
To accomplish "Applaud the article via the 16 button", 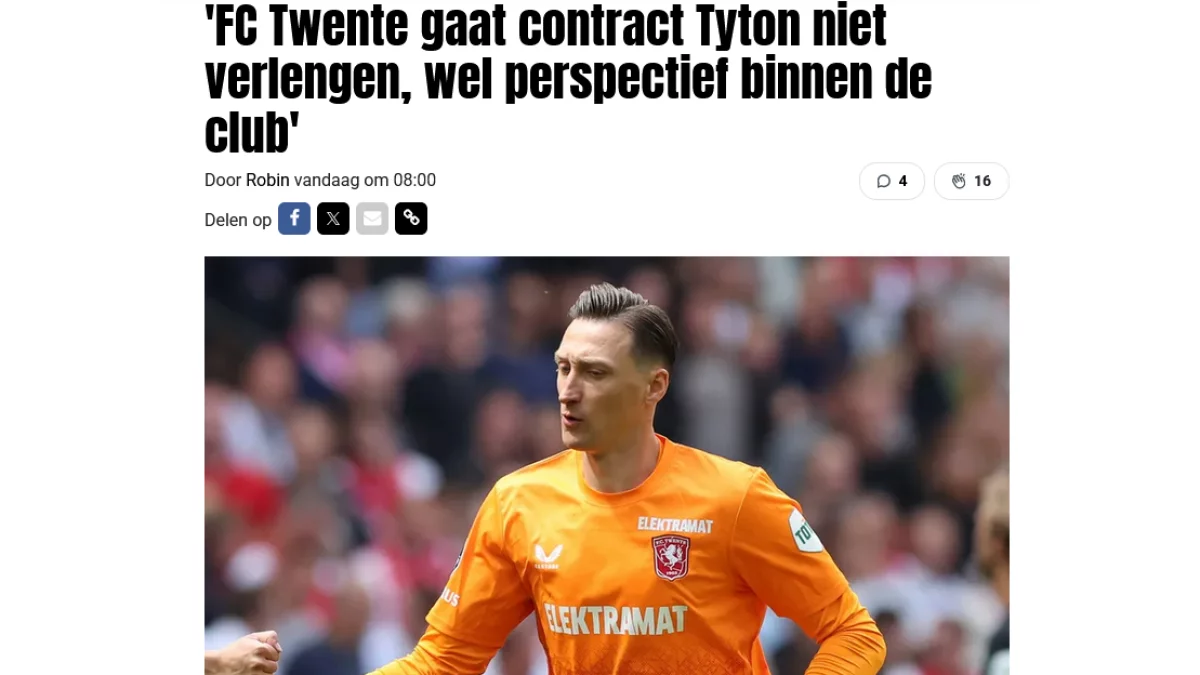I will point(971,181).
